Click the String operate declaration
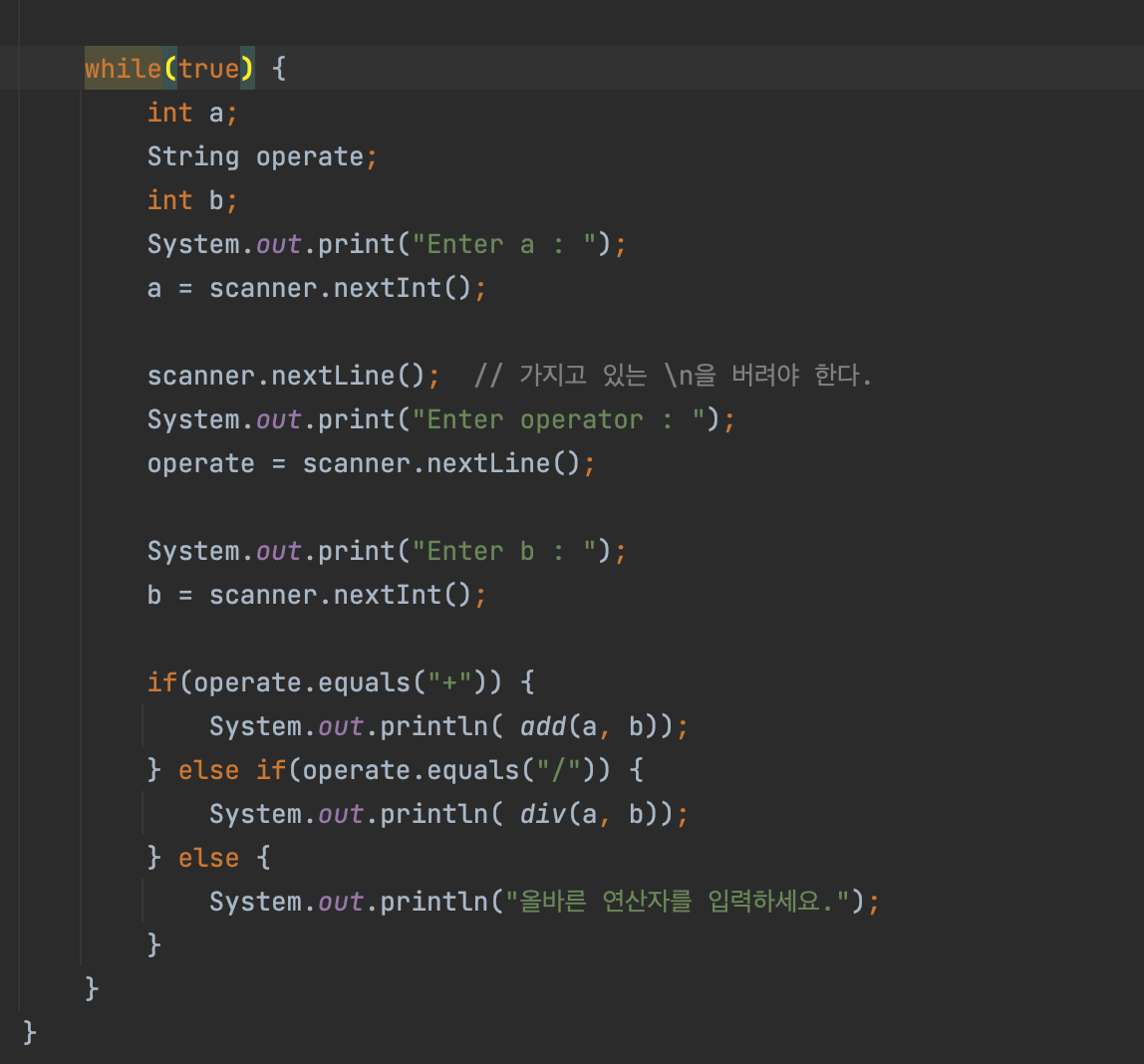The image size is (1144, 1064). (x=261, y=155)
